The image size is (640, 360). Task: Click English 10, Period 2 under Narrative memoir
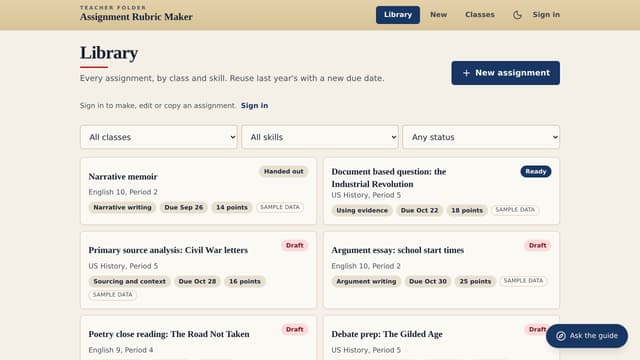click(x=123, y=192)
